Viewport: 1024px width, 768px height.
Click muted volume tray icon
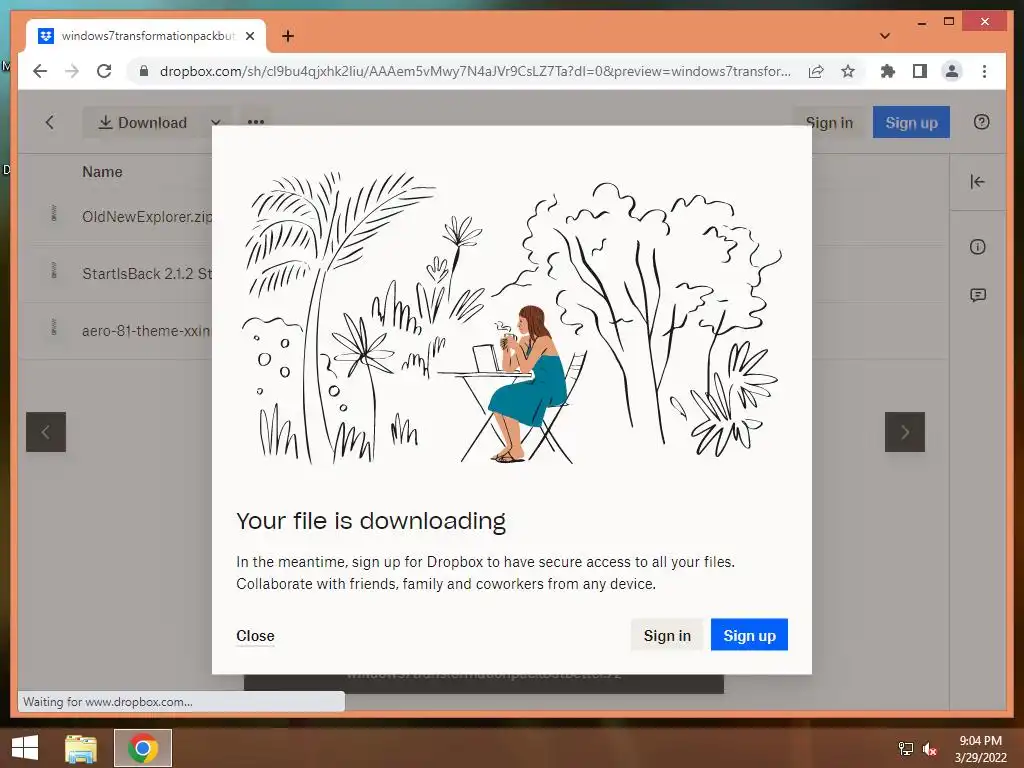[x=930, y=749]
